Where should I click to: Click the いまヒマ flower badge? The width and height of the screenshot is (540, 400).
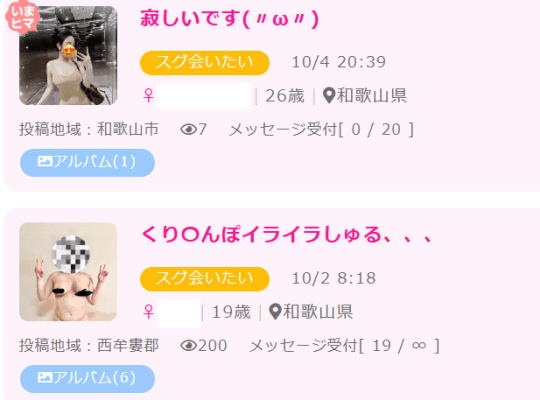pos(22,17)
